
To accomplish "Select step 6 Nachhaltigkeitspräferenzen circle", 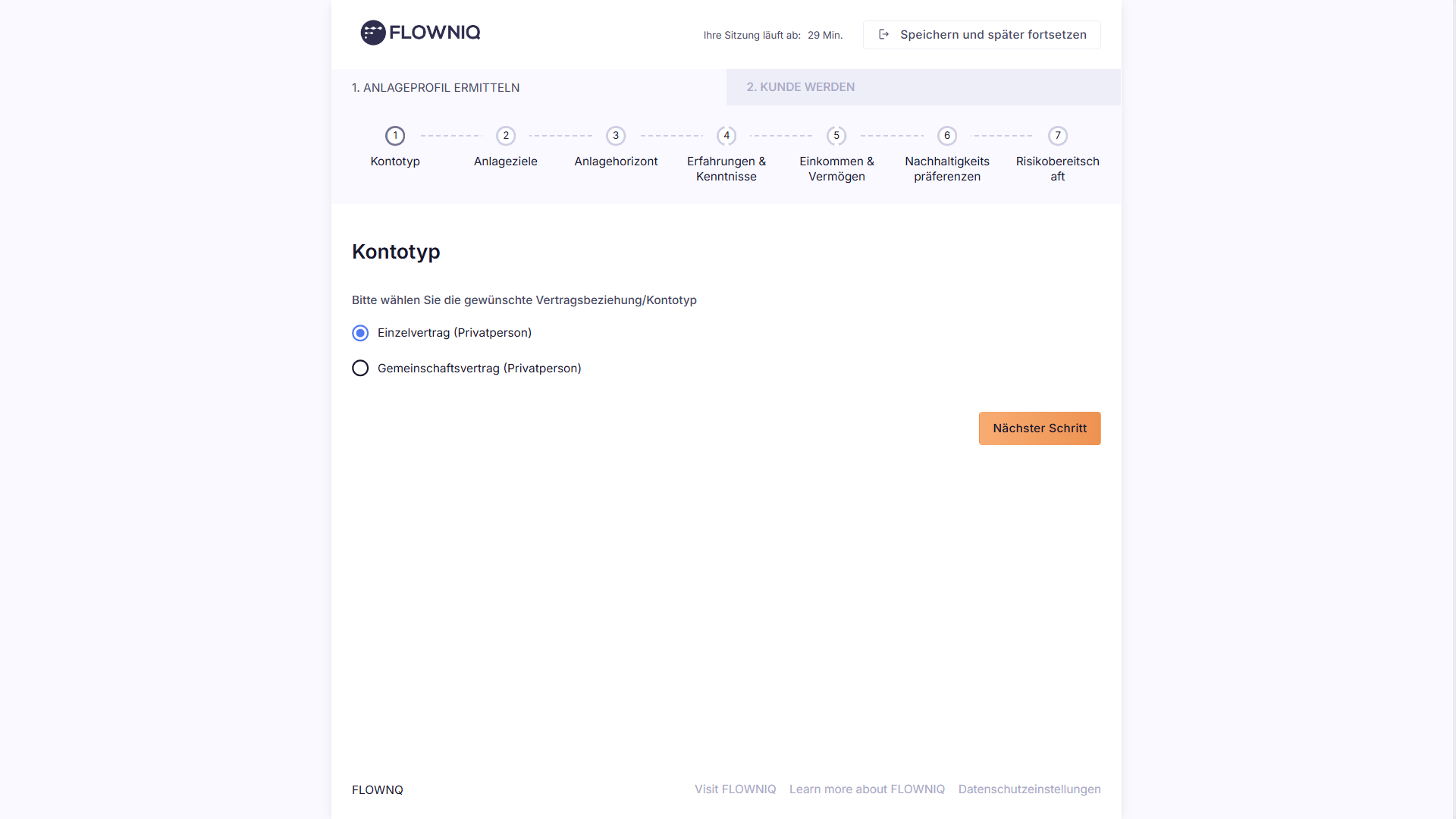I will pyautogui.click(x=947, y=136).
